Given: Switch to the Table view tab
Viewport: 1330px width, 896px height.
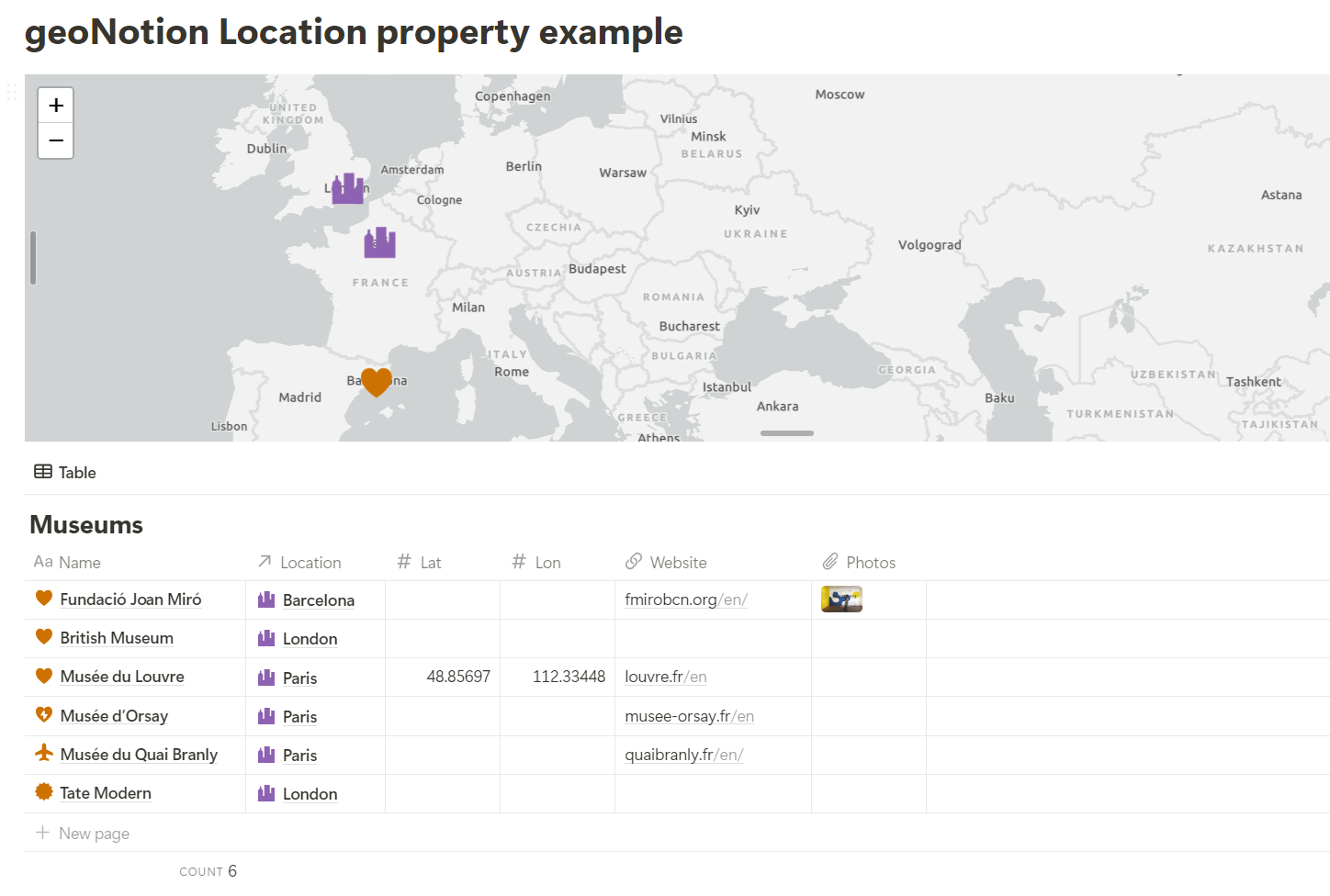Looking at the screenshot, I should click(x=65, y=473).
